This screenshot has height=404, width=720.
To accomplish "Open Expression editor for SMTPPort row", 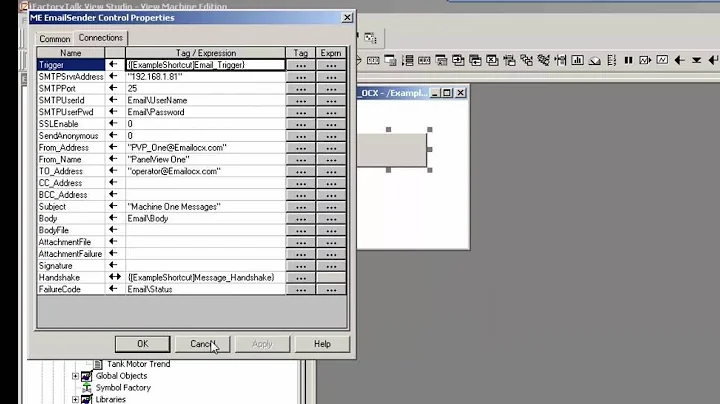I will click(x=331, y=89).
